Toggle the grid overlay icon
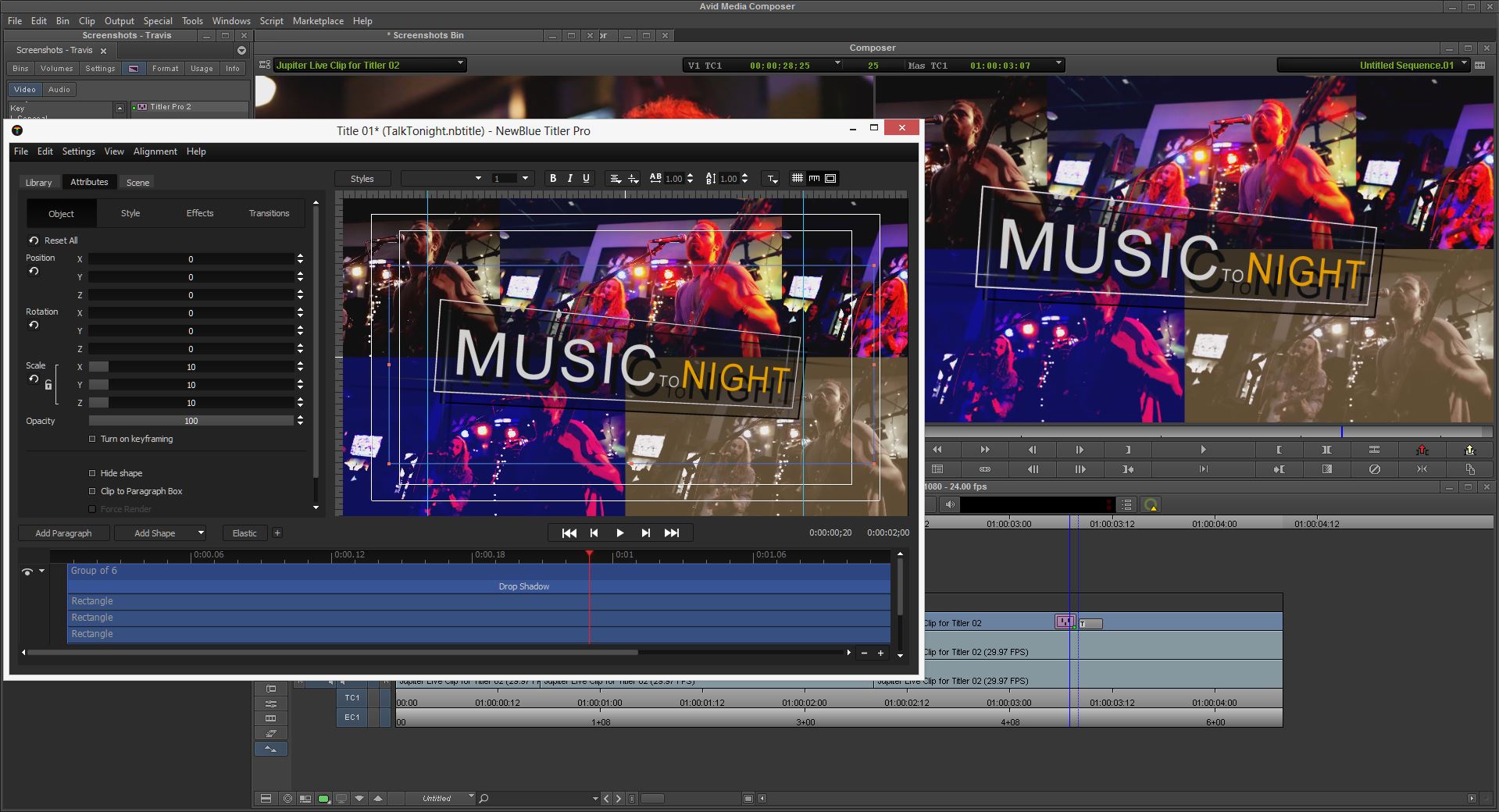The image size is (1499, 812). click(798, 178)
